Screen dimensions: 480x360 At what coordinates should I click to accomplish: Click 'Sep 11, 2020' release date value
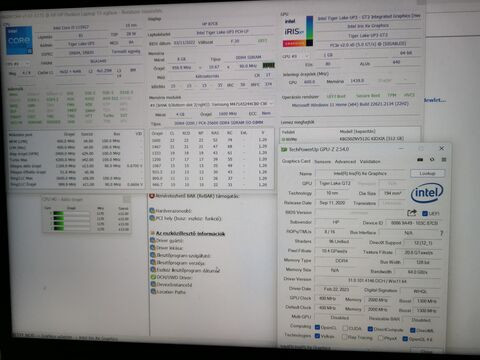[332, 203]
